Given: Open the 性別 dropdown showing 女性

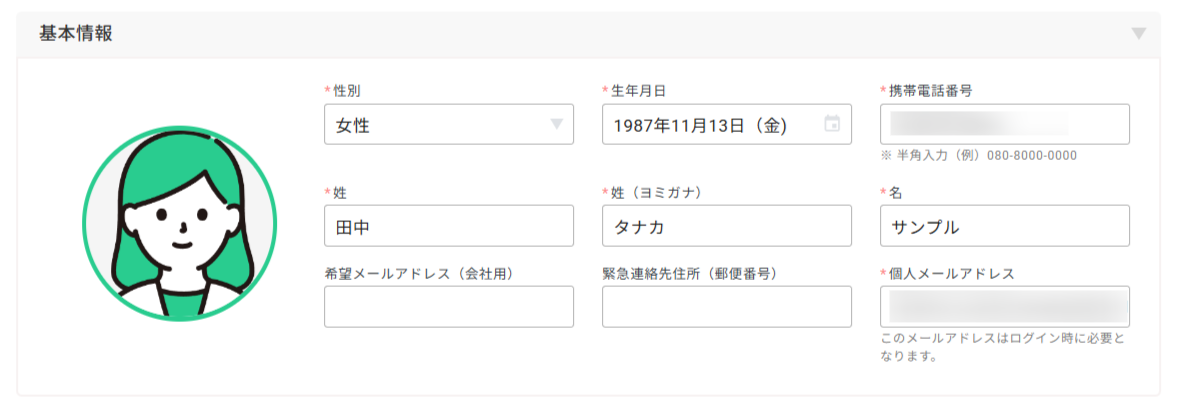Looking at the screenshot, I should (448, 124).
